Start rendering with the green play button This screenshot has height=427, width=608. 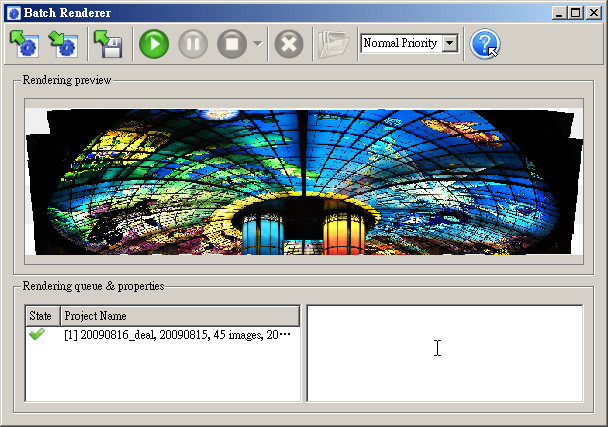[x=154, y=44]
